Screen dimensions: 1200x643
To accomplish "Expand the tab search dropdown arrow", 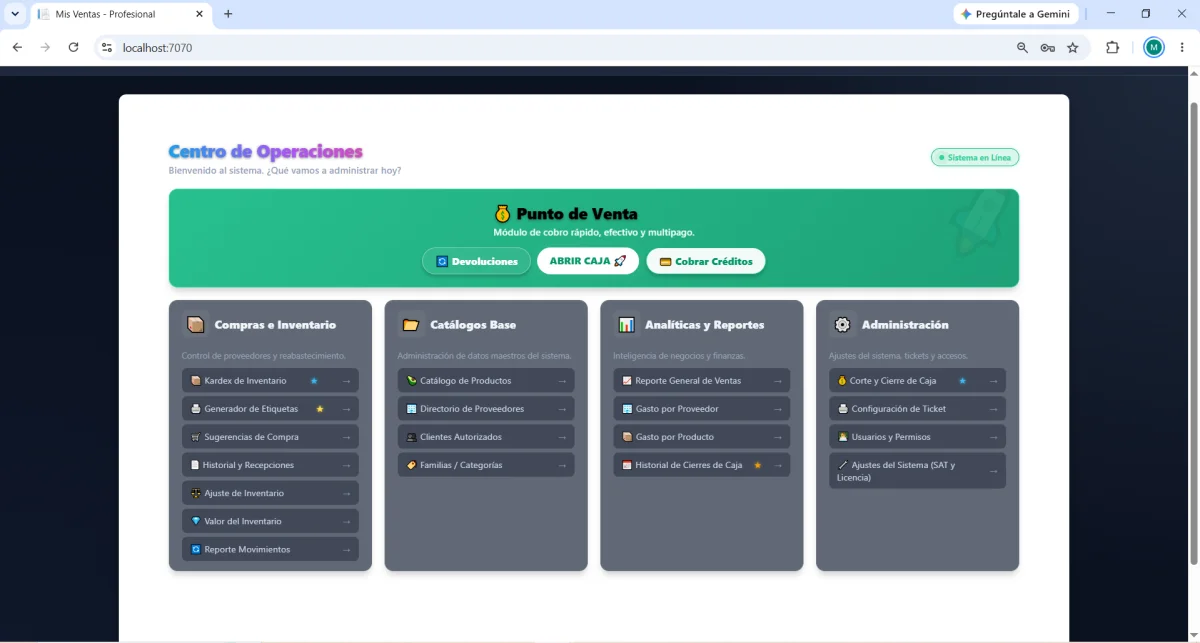I will [x=15, y=14].
